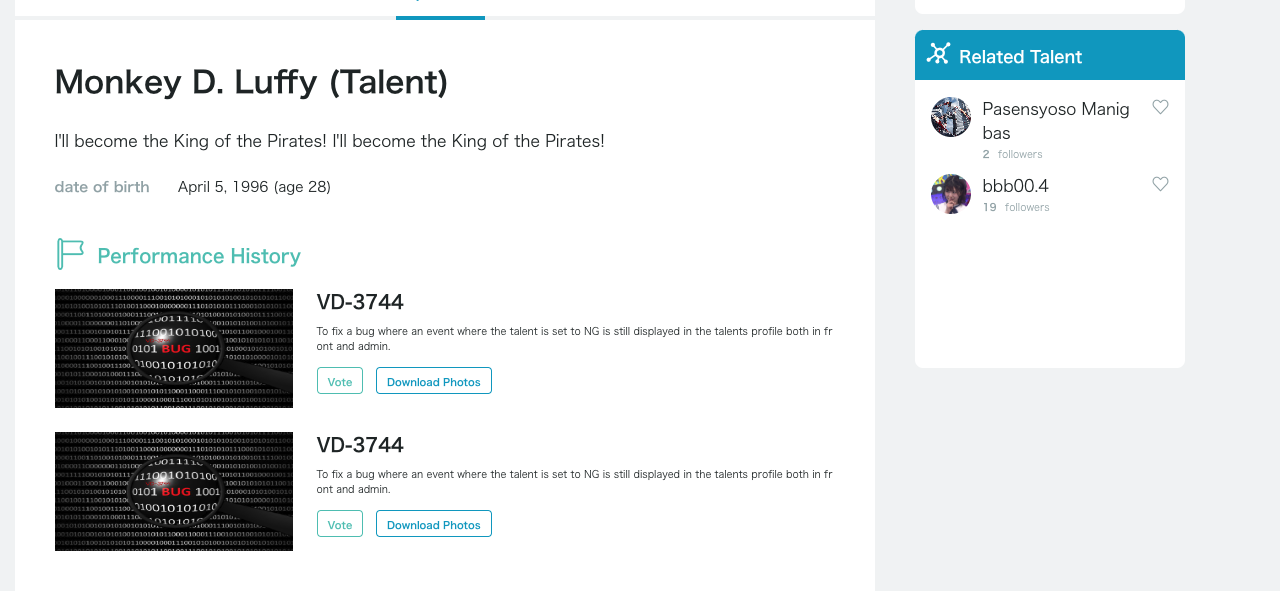Open the first VD-3744 bug thumbnail
Viewport: 1280px width, 591px height.
[x=174, y=348]
